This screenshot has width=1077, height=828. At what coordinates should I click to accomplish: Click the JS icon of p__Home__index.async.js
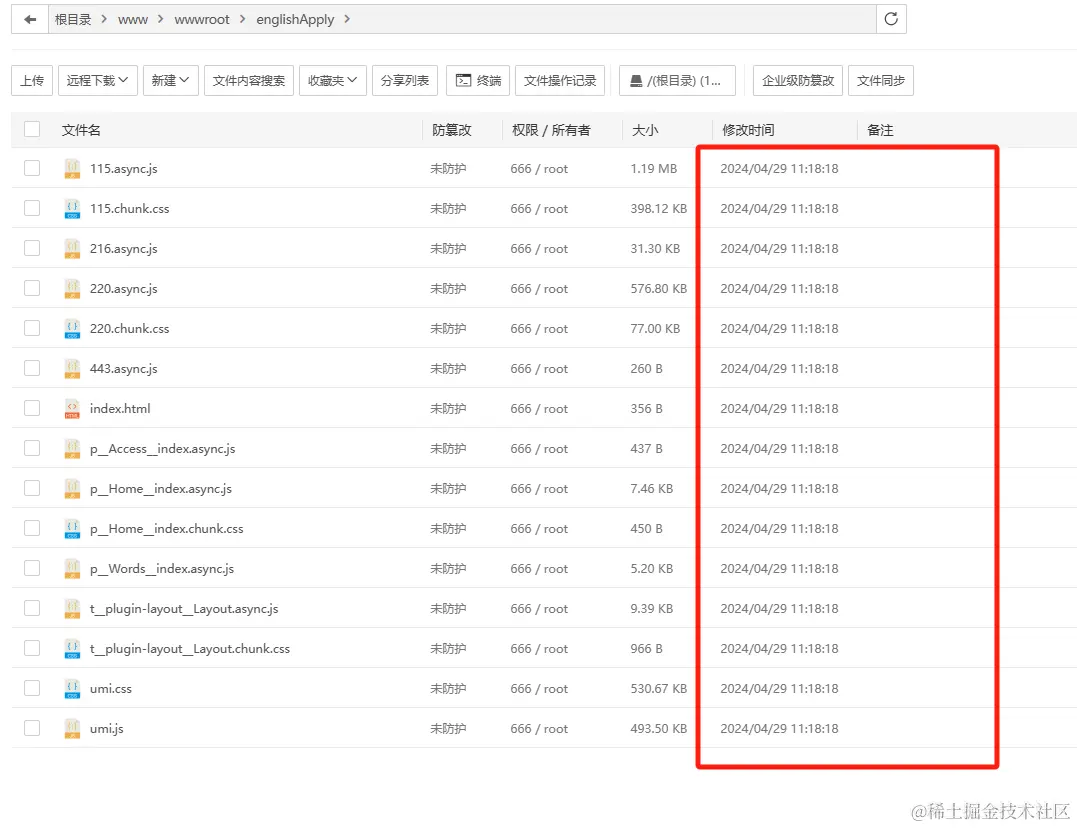point(72,489)
